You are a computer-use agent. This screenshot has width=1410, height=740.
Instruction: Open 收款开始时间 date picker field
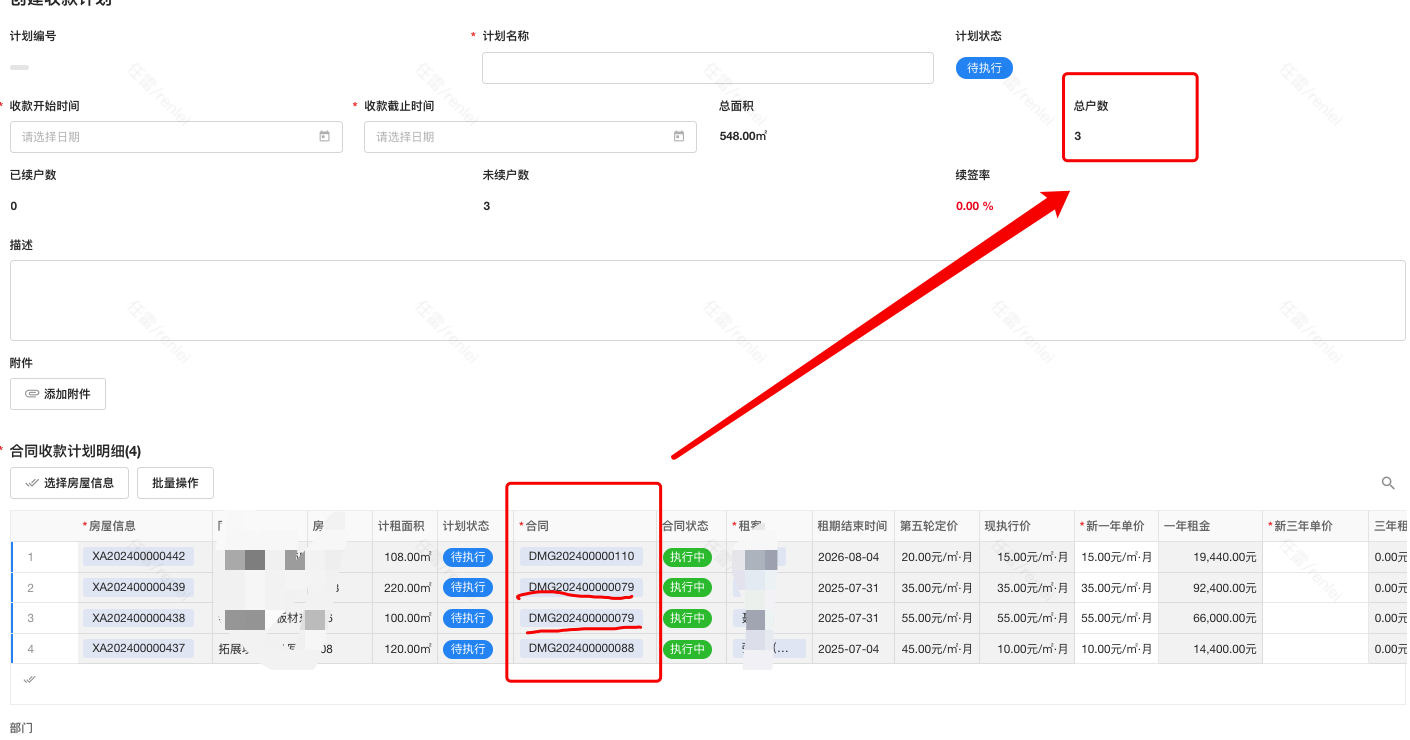(x=165, y=137)
